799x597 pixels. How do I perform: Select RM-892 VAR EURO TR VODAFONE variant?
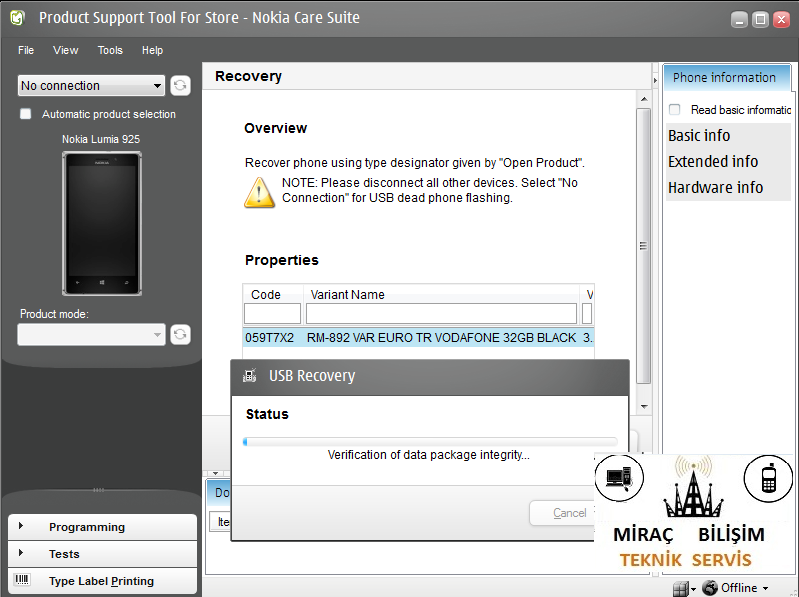(x=441, y=338)
